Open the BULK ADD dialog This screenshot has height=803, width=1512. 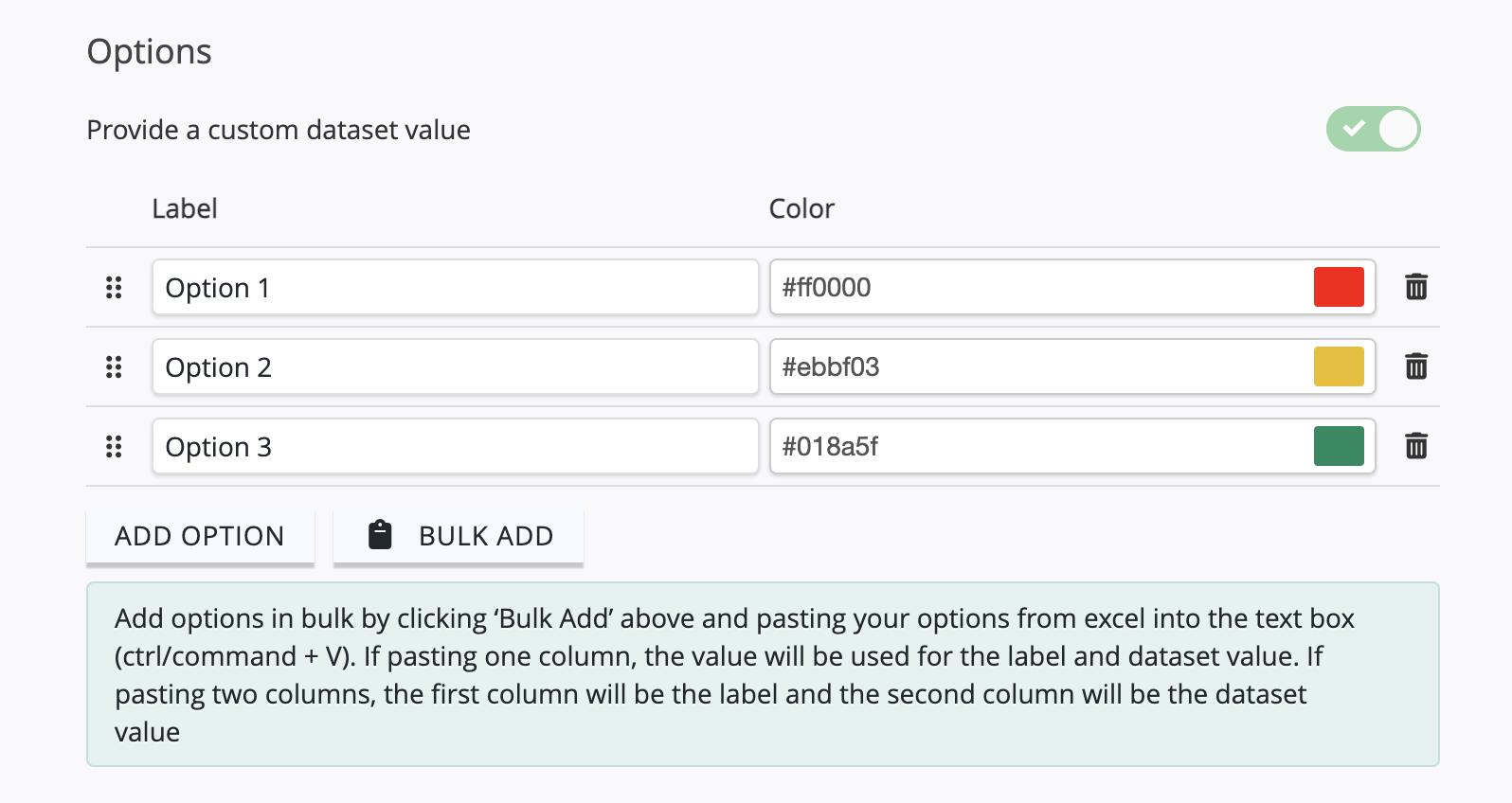pos(459,536)
